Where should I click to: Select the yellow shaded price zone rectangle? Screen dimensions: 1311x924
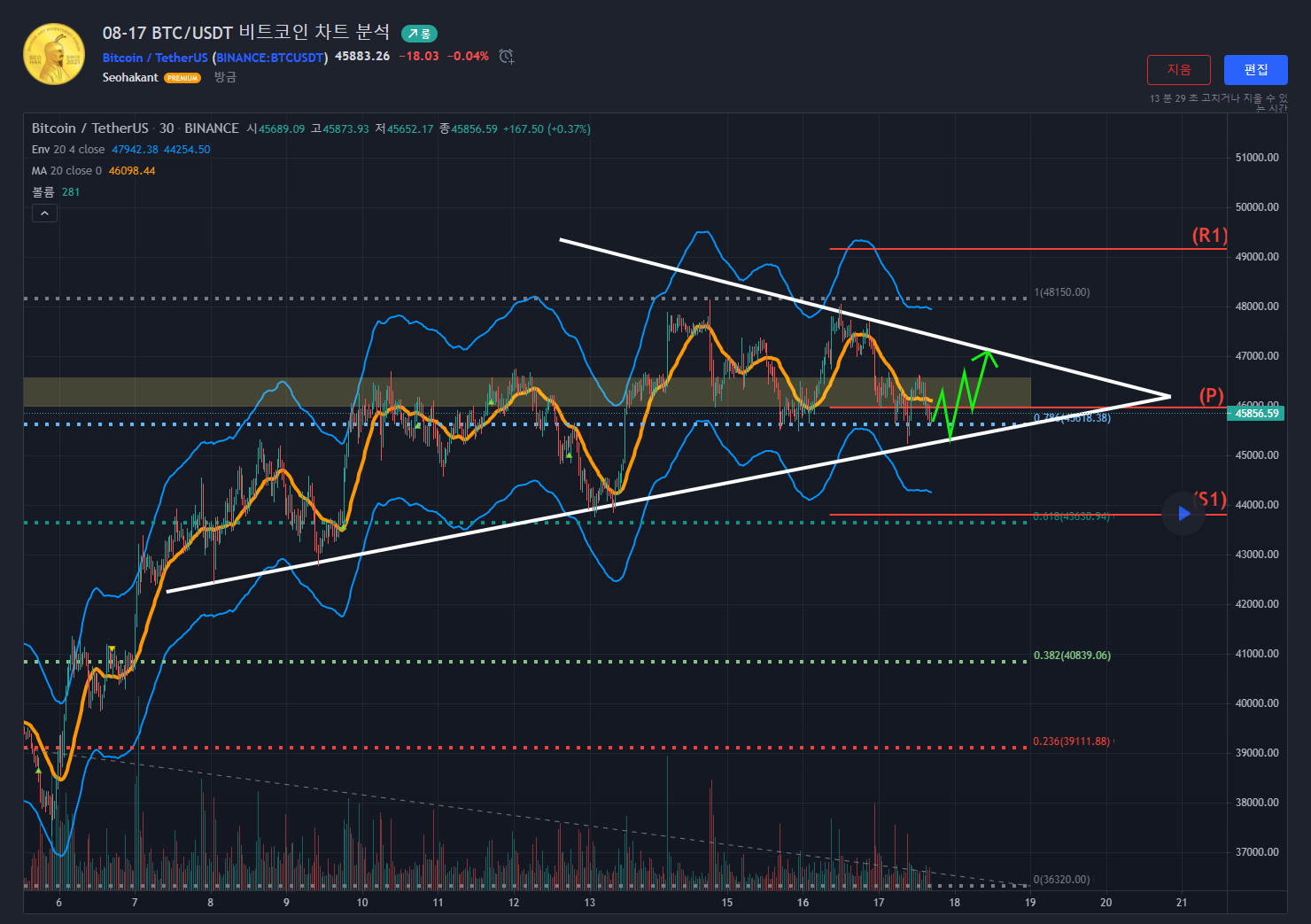click(266, 392)
